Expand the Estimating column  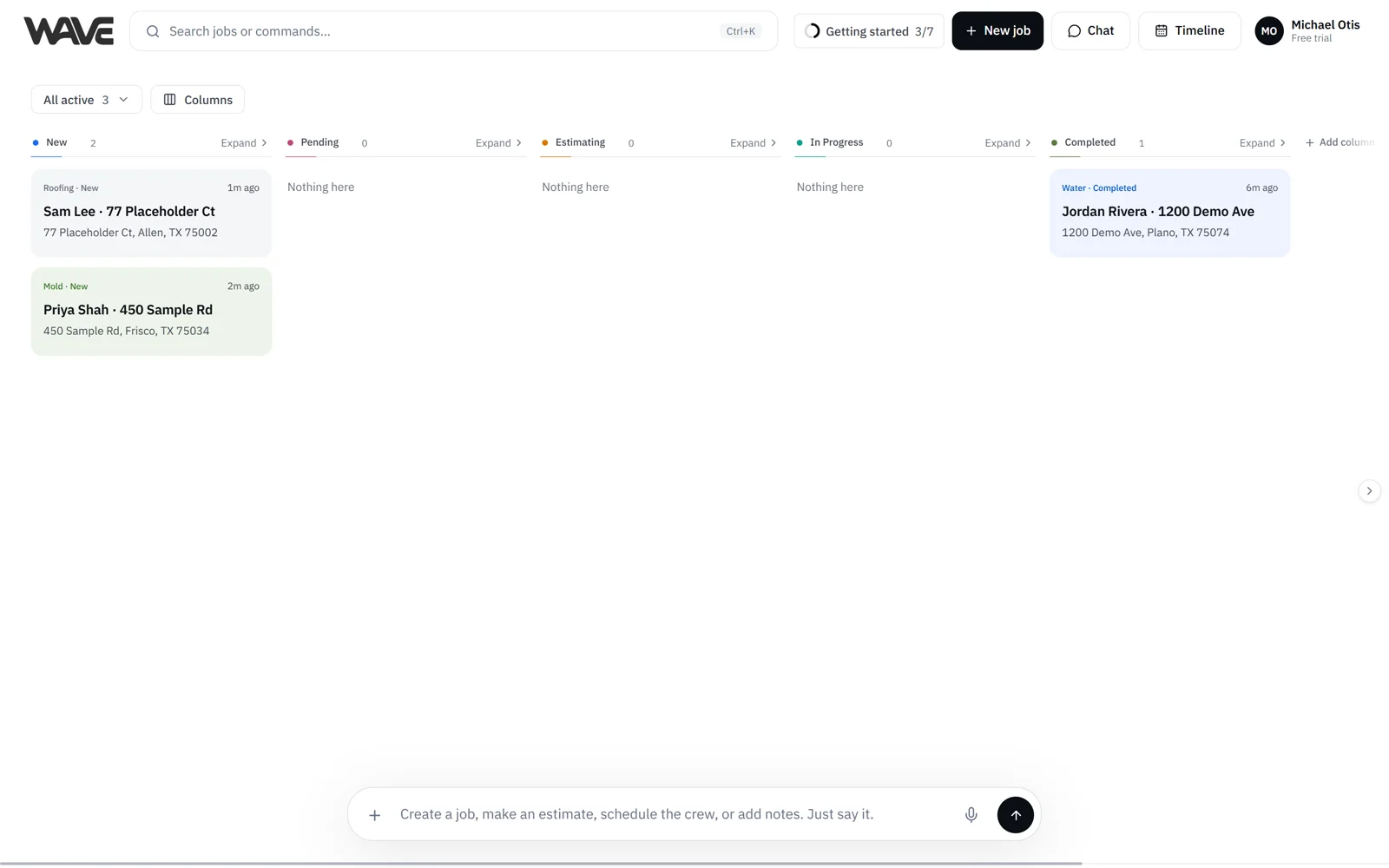click(753, 143)
